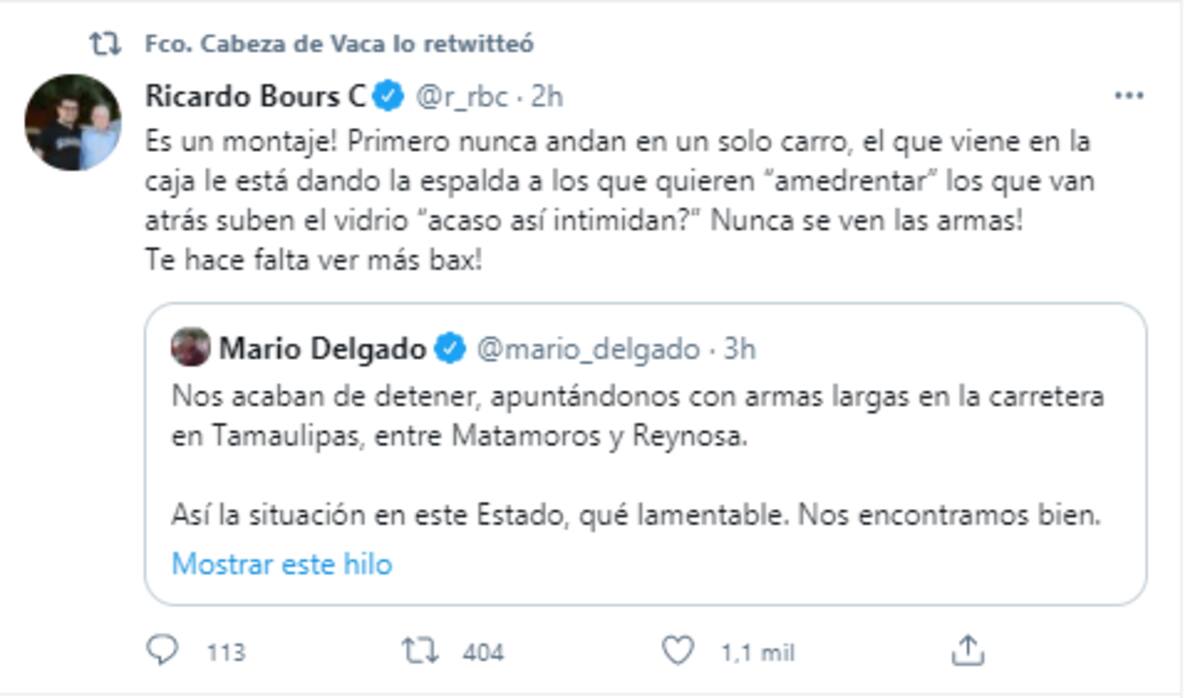The height and width of the screenshot is (698, 1200).
Task: Open Mario Delgado's small avatar
Action: 191,347
